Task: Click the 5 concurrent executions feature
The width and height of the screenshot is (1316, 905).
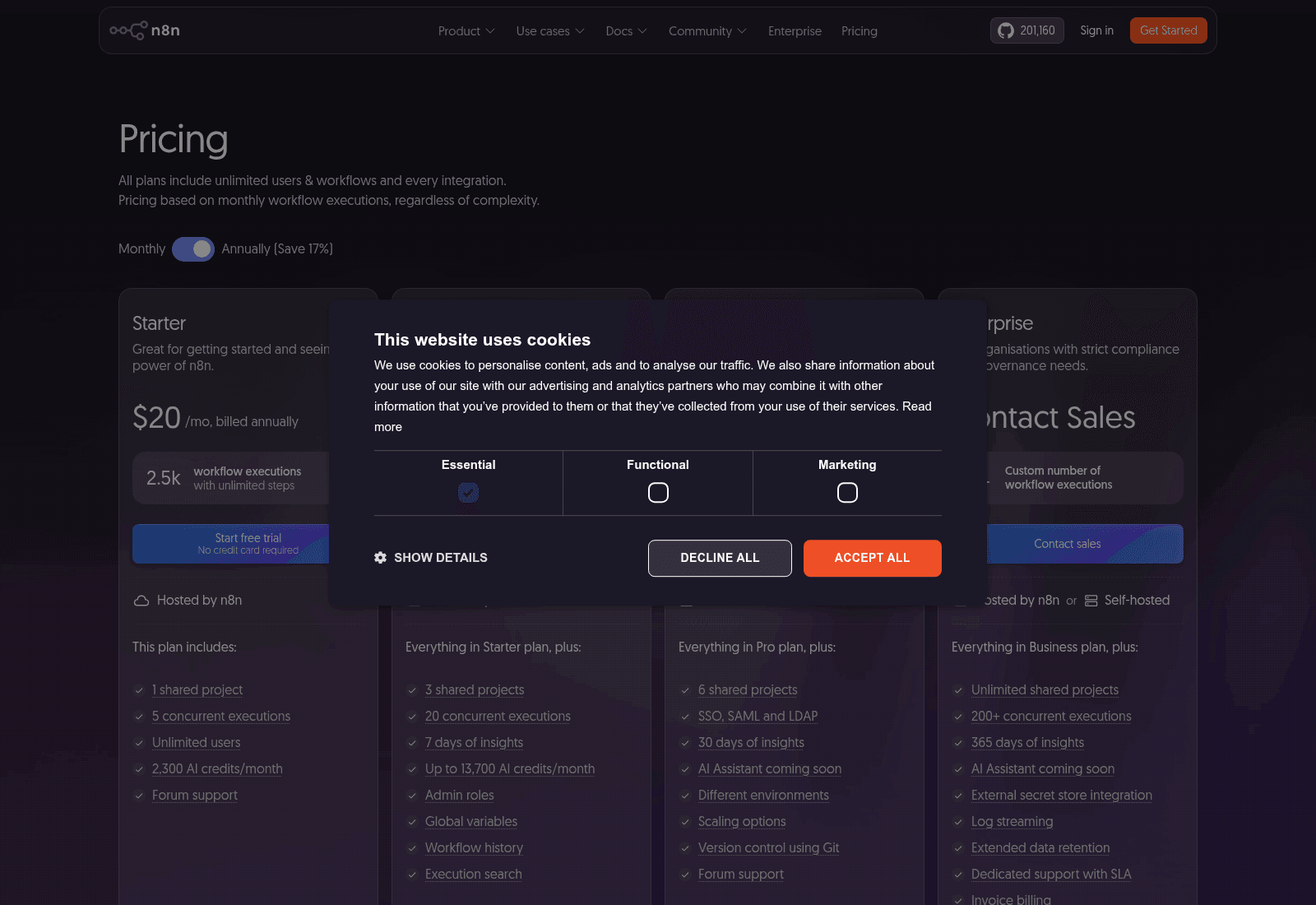Action: 221,717
